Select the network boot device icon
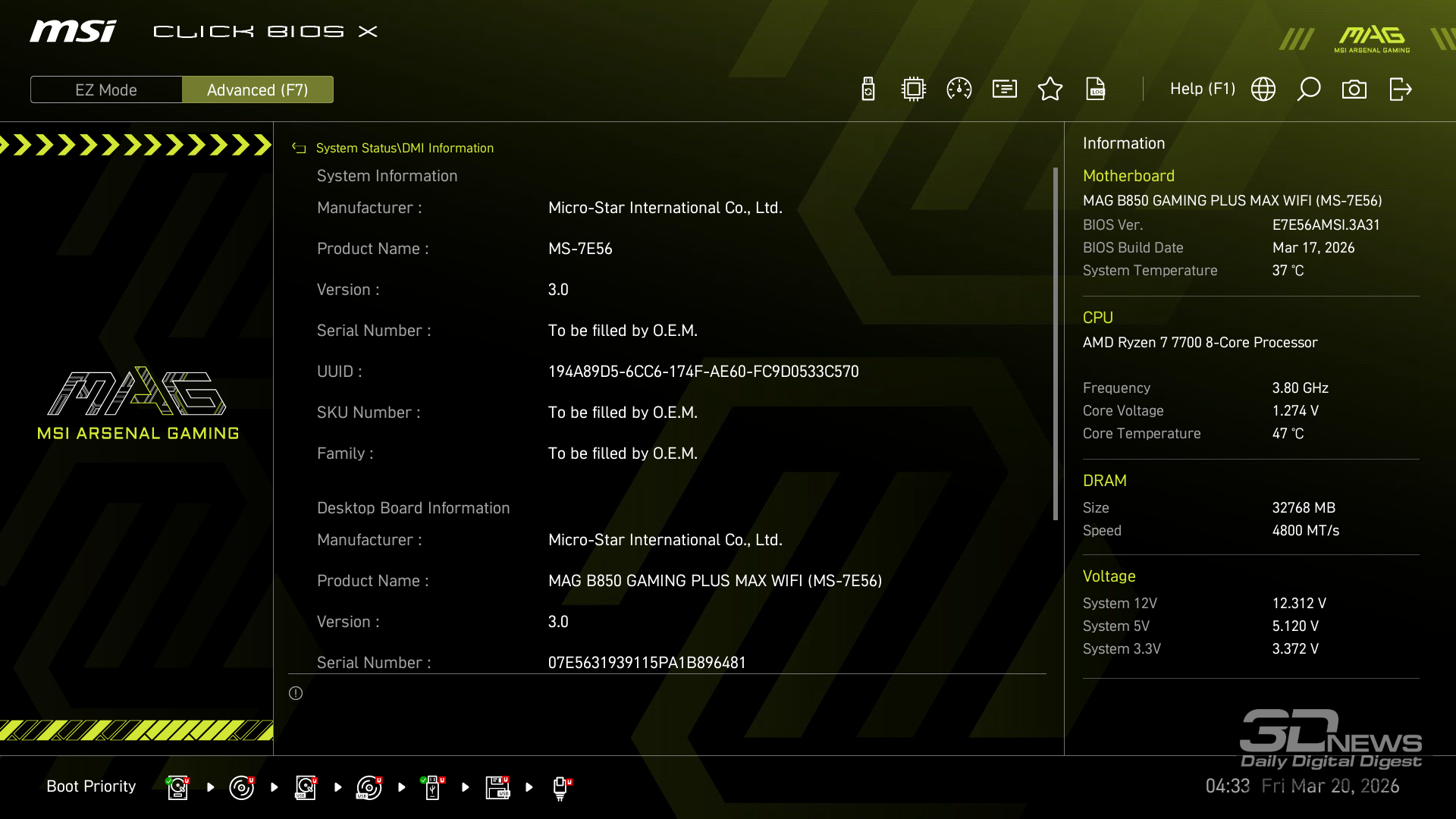1456x819 pixels. (560, 787)
